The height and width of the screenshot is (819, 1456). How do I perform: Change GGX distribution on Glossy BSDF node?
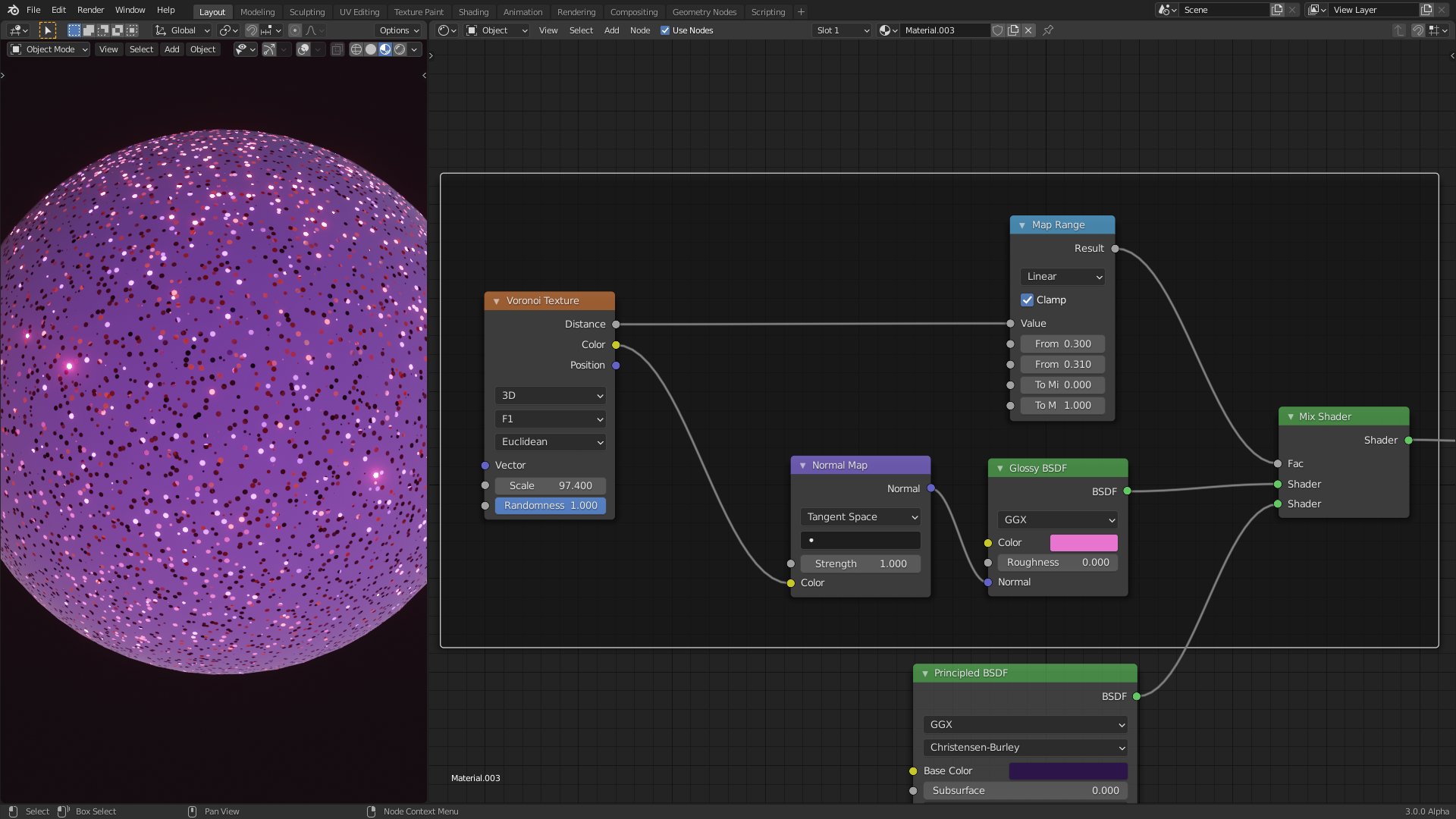click(x=1057, y=520)
